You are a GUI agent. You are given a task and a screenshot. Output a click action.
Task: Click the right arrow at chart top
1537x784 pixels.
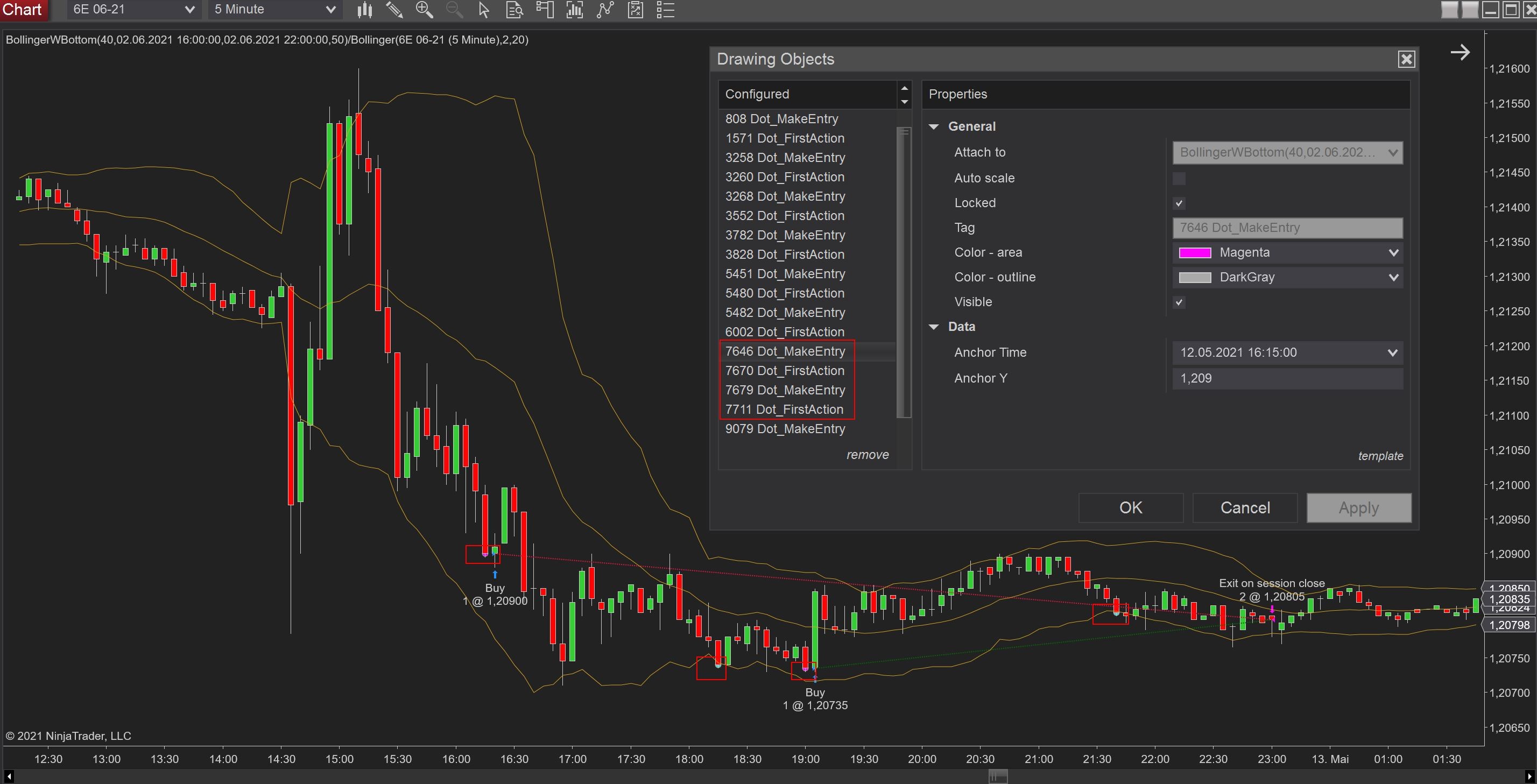[x=1460, y=53]
